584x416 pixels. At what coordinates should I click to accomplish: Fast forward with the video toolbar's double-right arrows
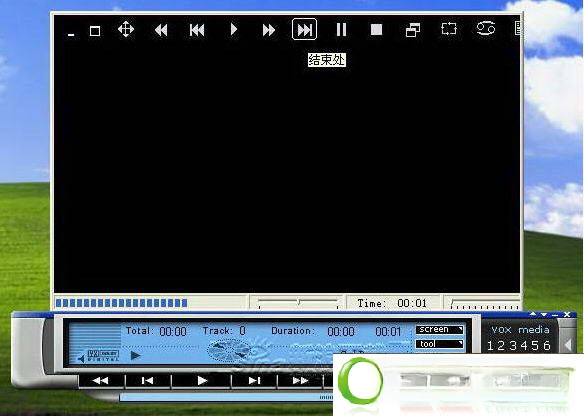point(269,30)
